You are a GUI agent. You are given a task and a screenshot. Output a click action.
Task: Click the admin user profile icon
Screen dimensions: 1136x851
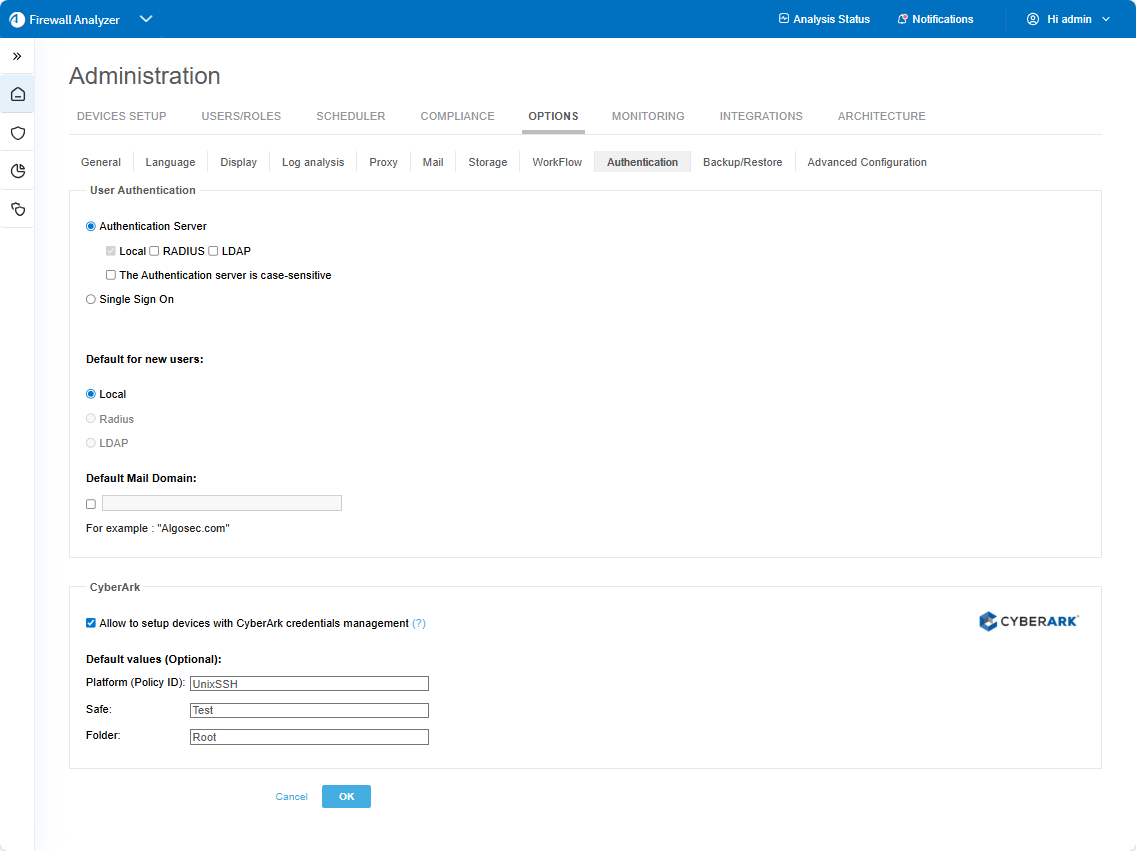[x=1033, y=19]
